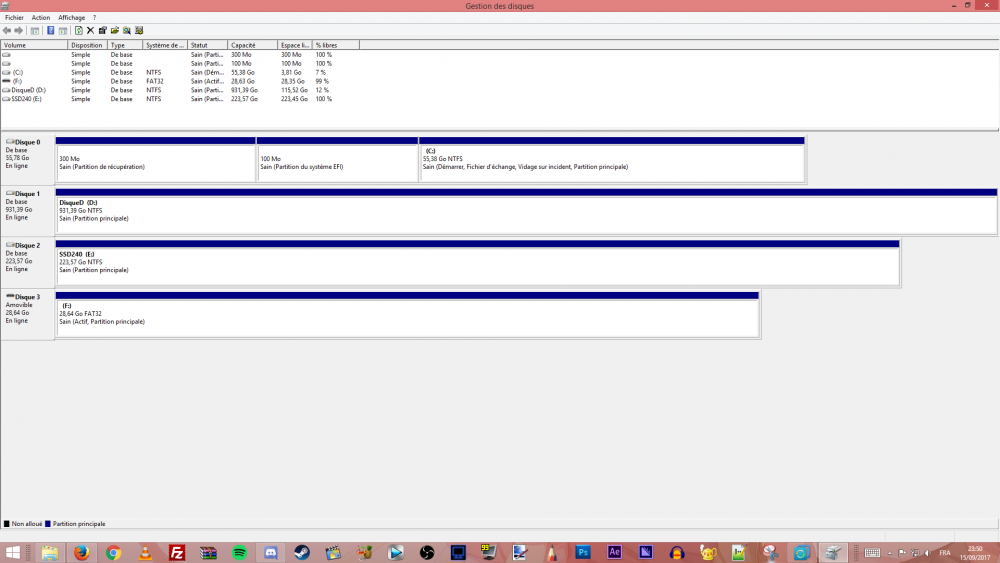Screen dimensions: 1000x563
Task: Launch After Effects from the taskbar
Action: (614, 553)
